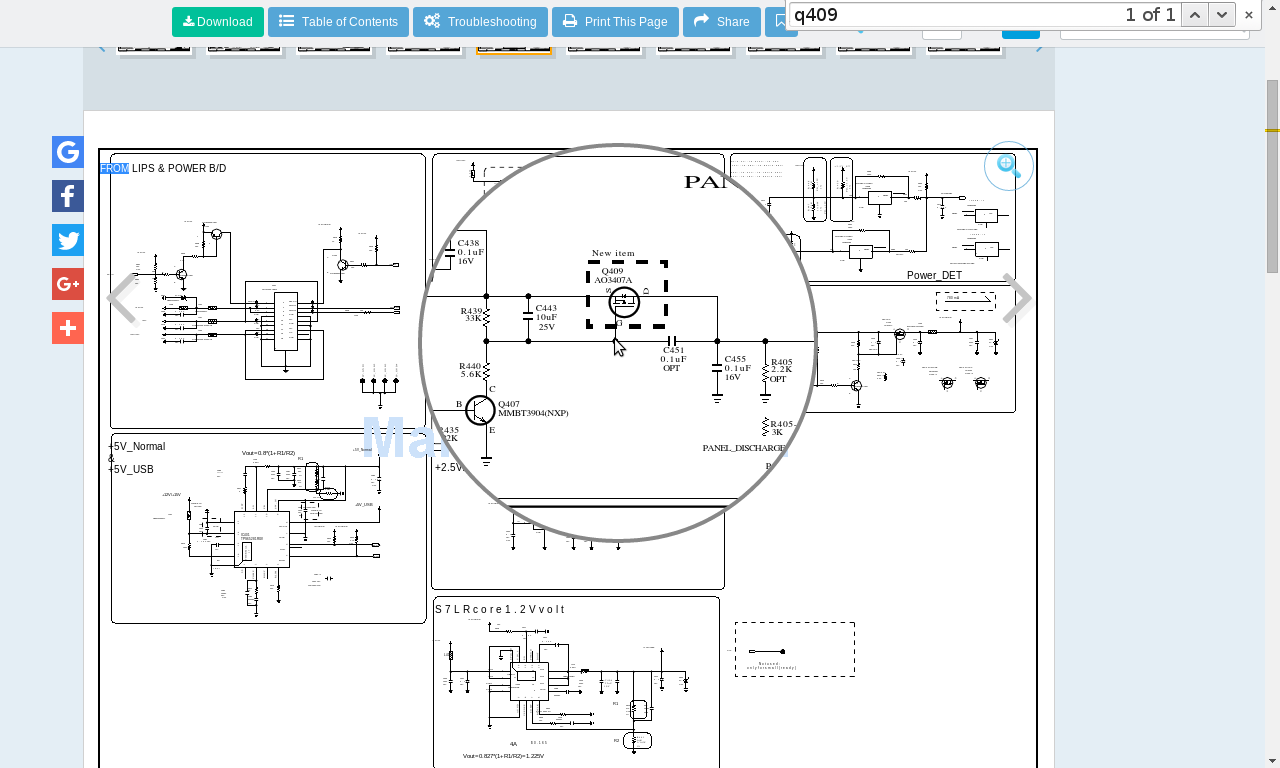
Task: Click the 'LIPS & POWER B/D' label
Action: pyautogui.click(x=179, y=168)
